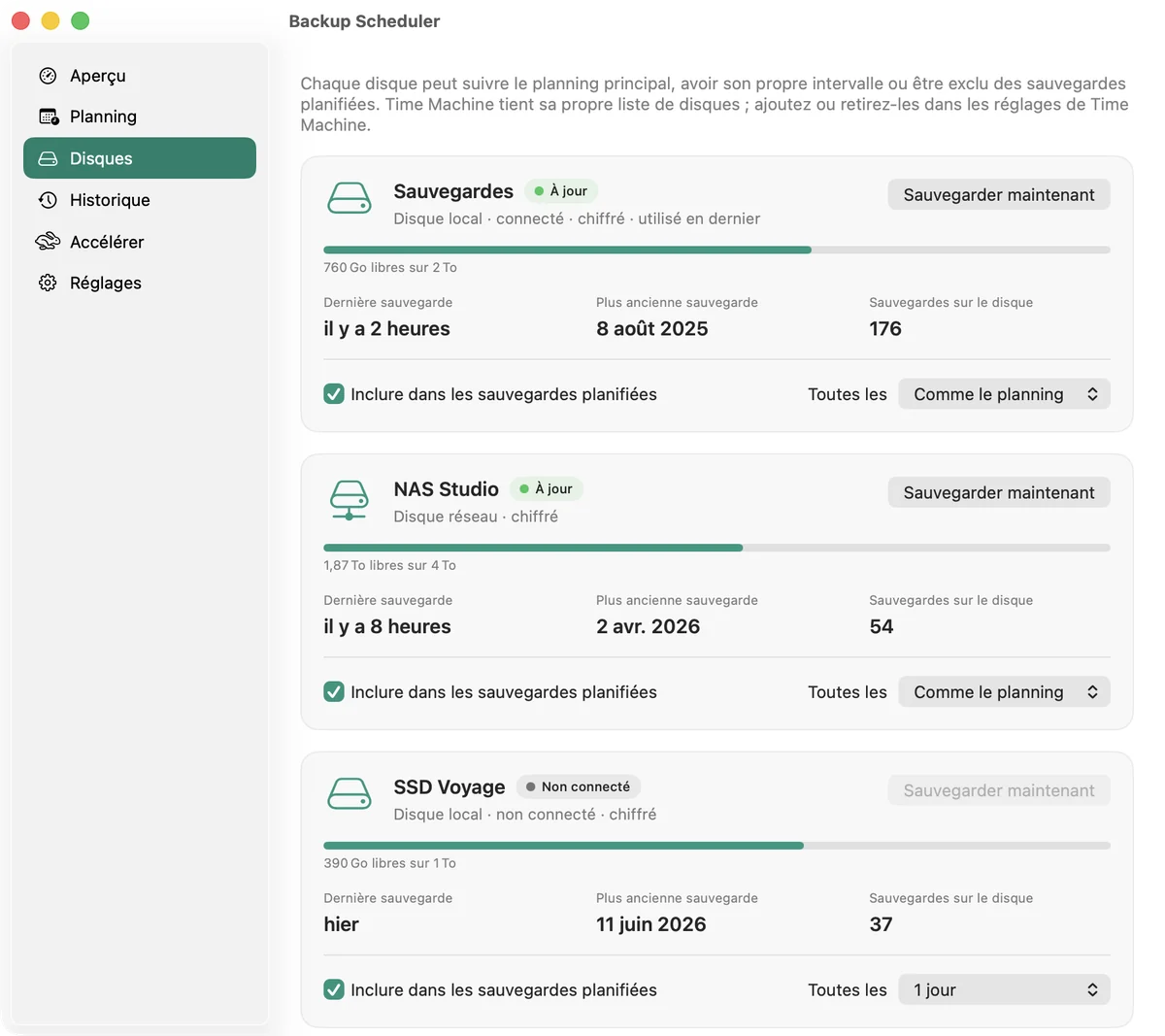
Task: Click the 'Non connecté' status badge
Action: [x=579, y=787]
